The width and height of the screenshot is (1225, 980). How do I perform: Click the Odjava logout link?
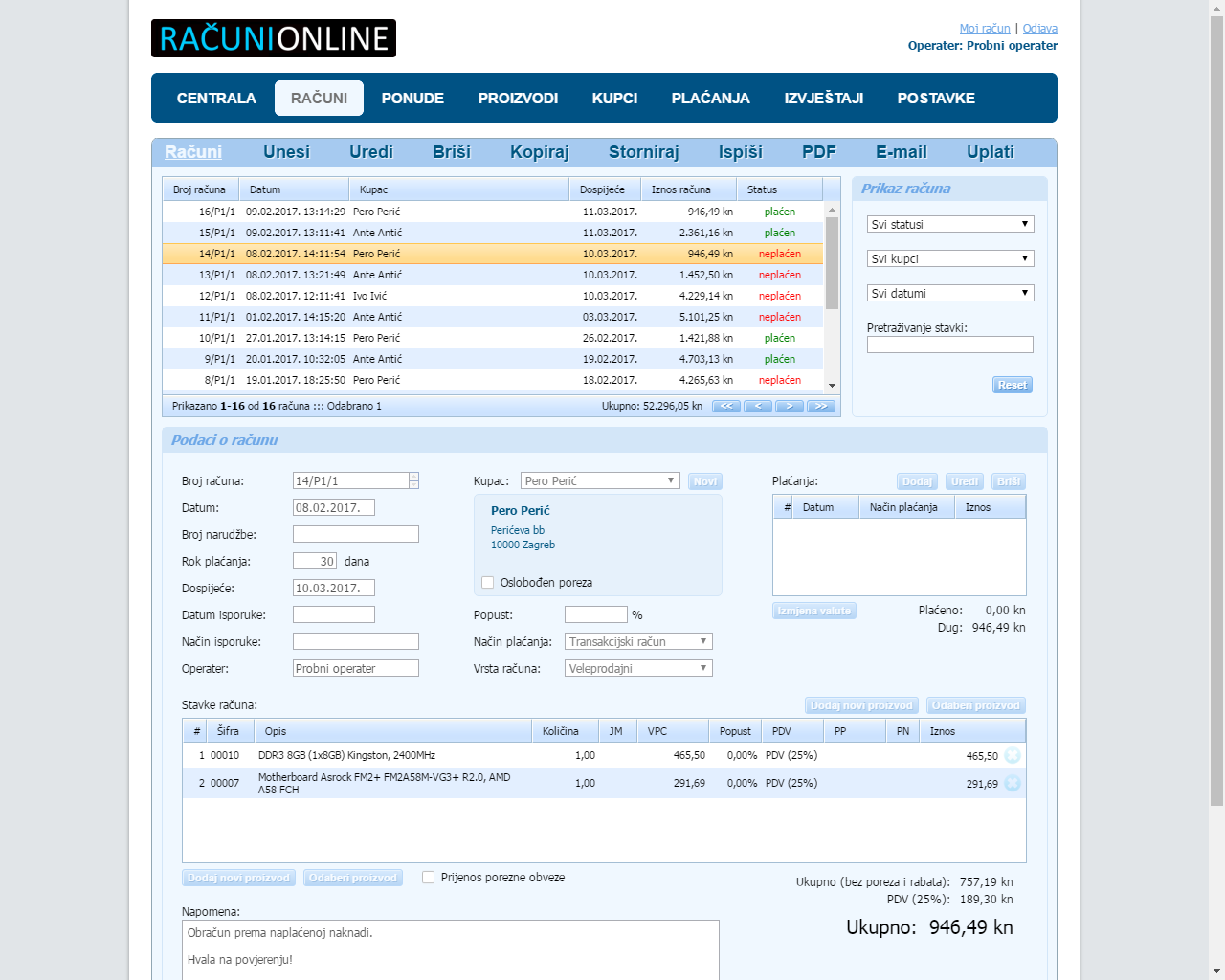1039,29
